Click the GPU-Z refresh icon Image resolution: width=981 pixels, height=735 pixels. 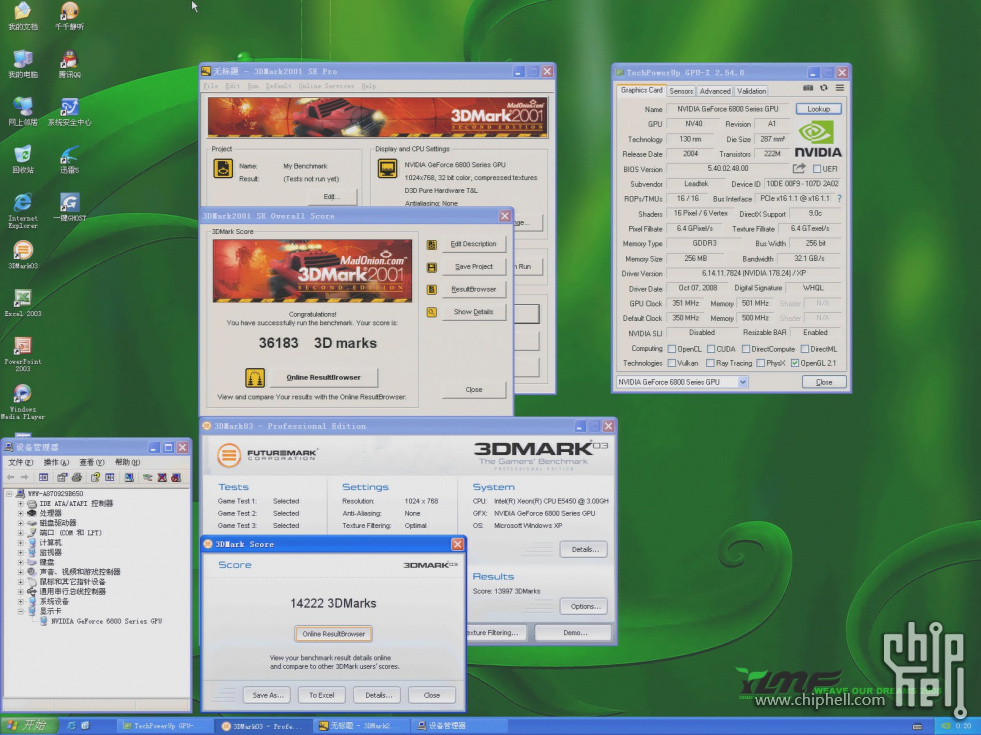pyautogui.click(x=823, y=88)
